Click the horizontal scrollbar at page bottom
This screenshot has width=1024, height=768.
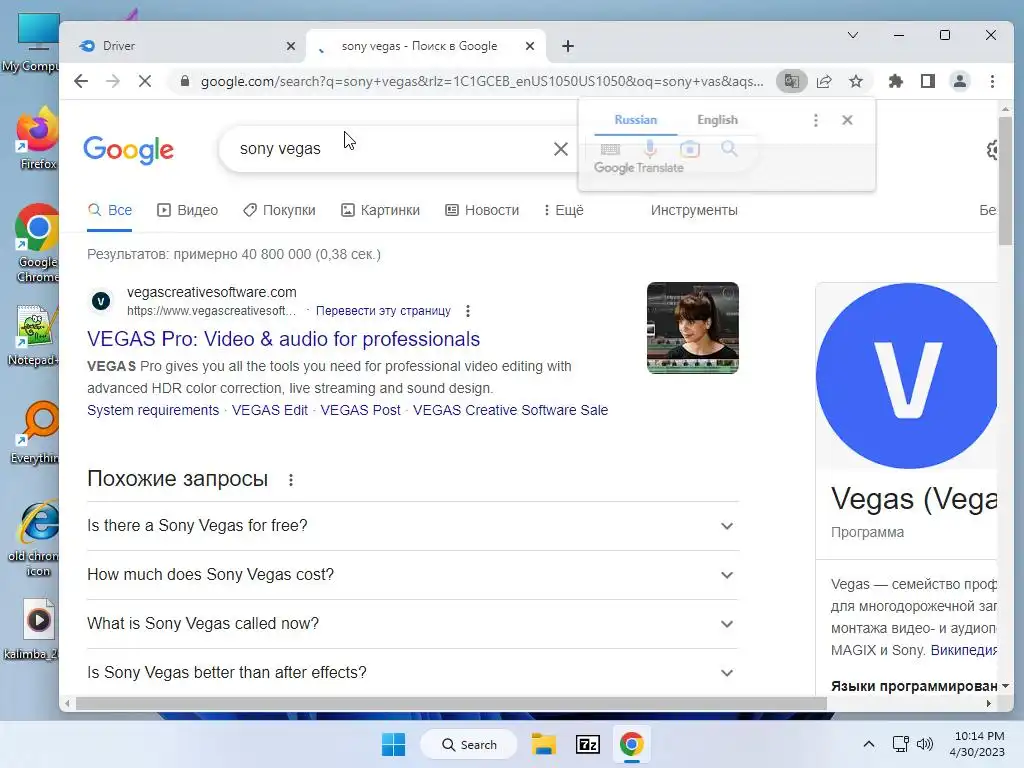451,703
